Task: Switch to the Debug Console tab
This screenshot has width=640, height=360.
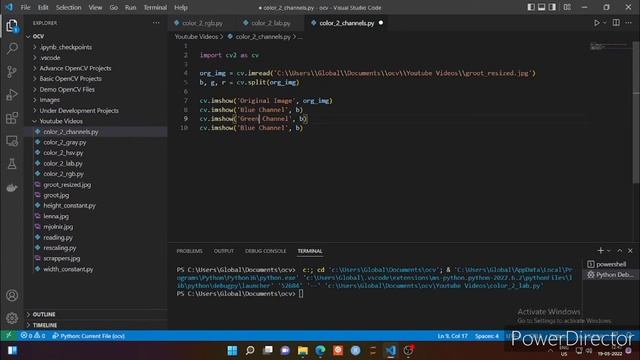Action: 265,251
